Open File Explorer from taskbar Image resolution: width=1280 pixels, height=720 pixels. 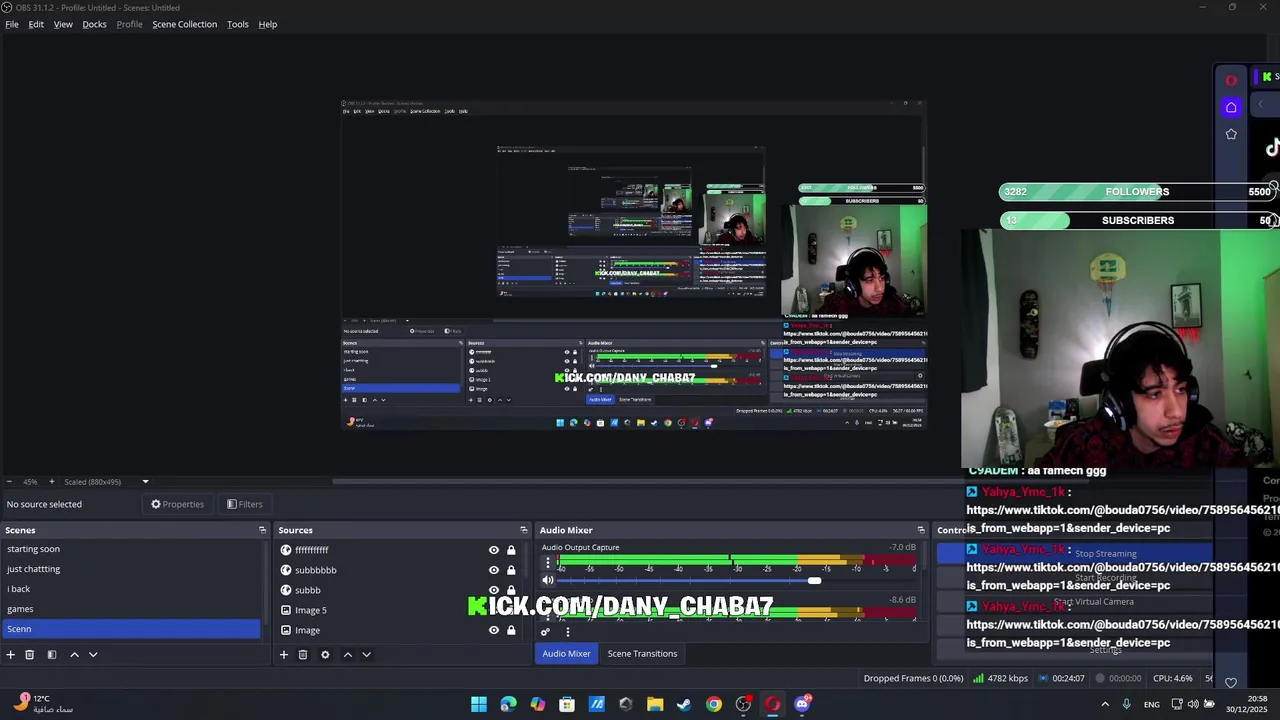click(655, 704)
